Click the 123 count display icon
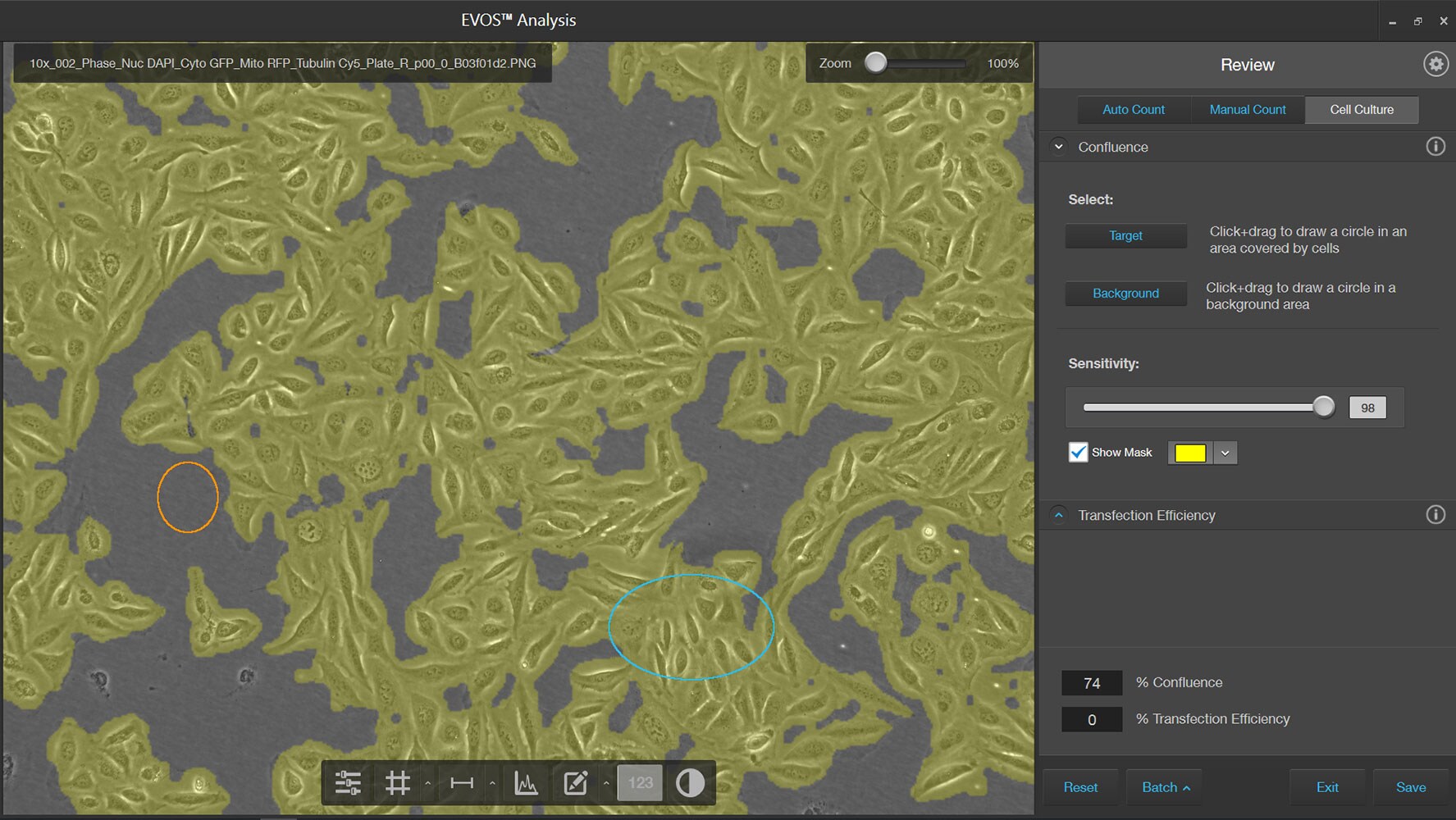This screenshot has height=820, width=1456. click(640, 783)
